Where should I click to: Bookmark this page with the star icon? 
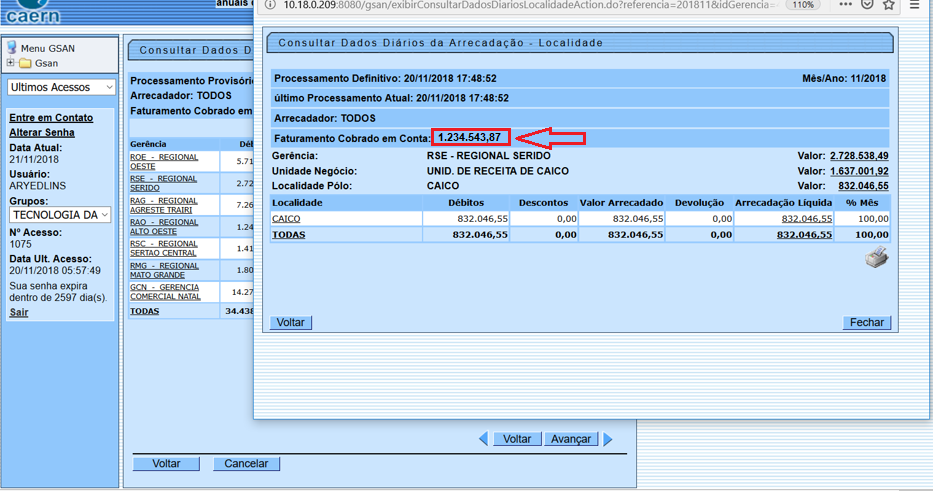coord(890,5)
